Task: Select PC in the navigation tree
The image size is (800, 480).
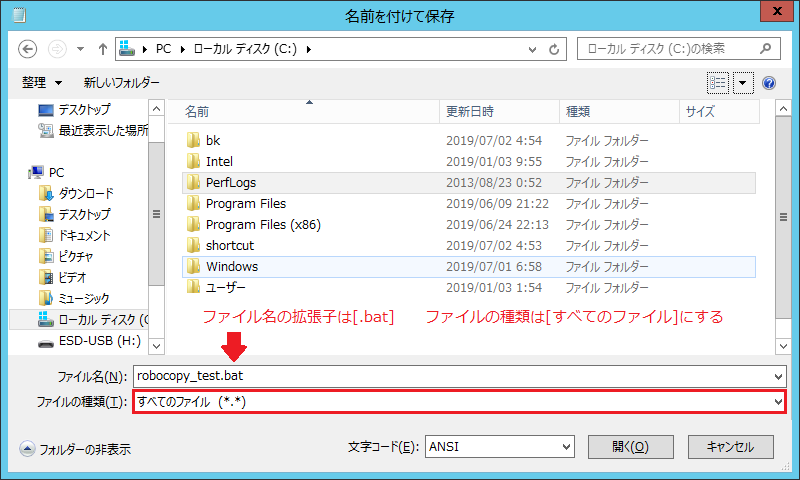Action: click(47, 172)
